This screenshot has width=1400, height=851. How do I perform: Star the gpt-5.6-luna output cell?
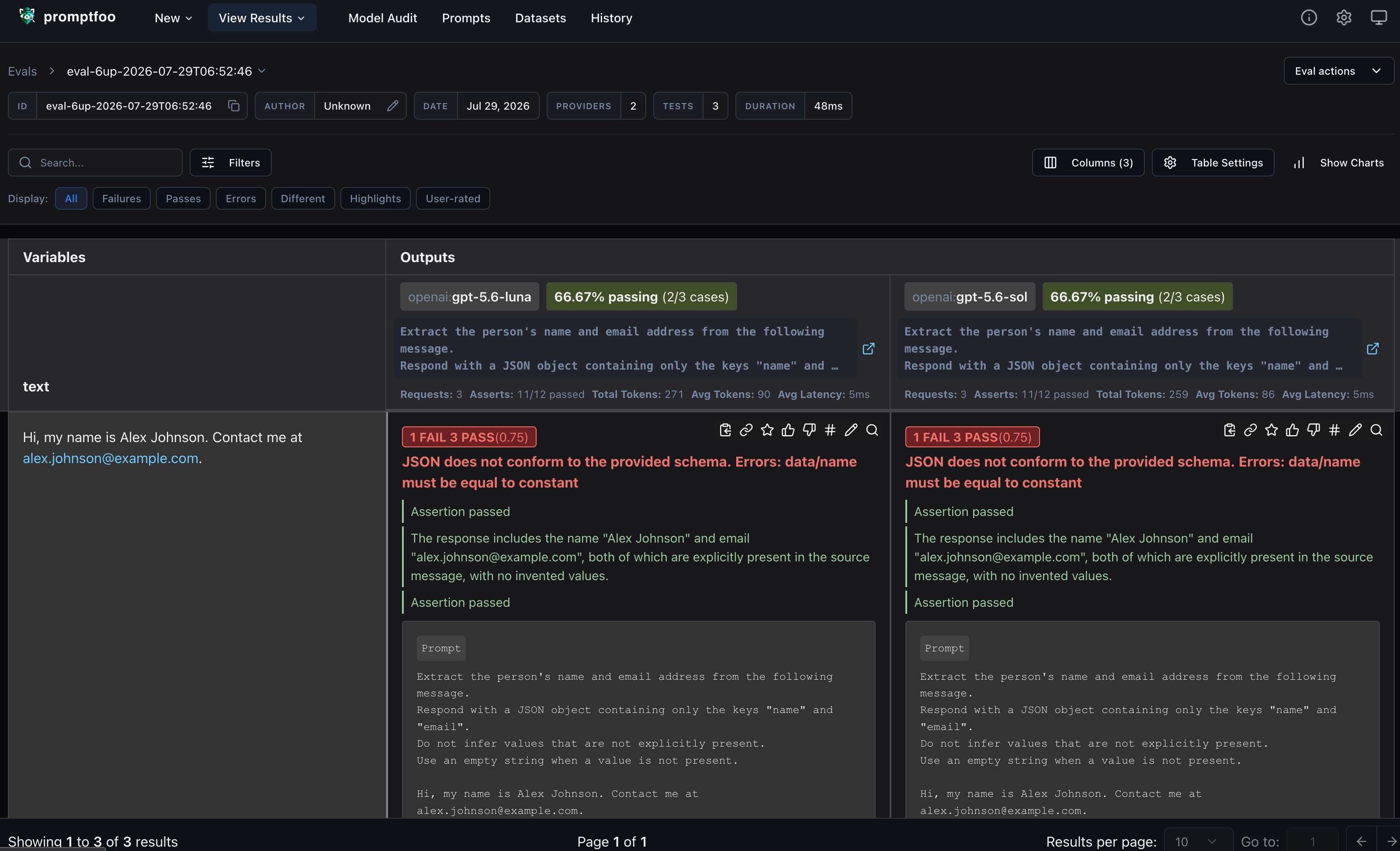click(767, 430)
